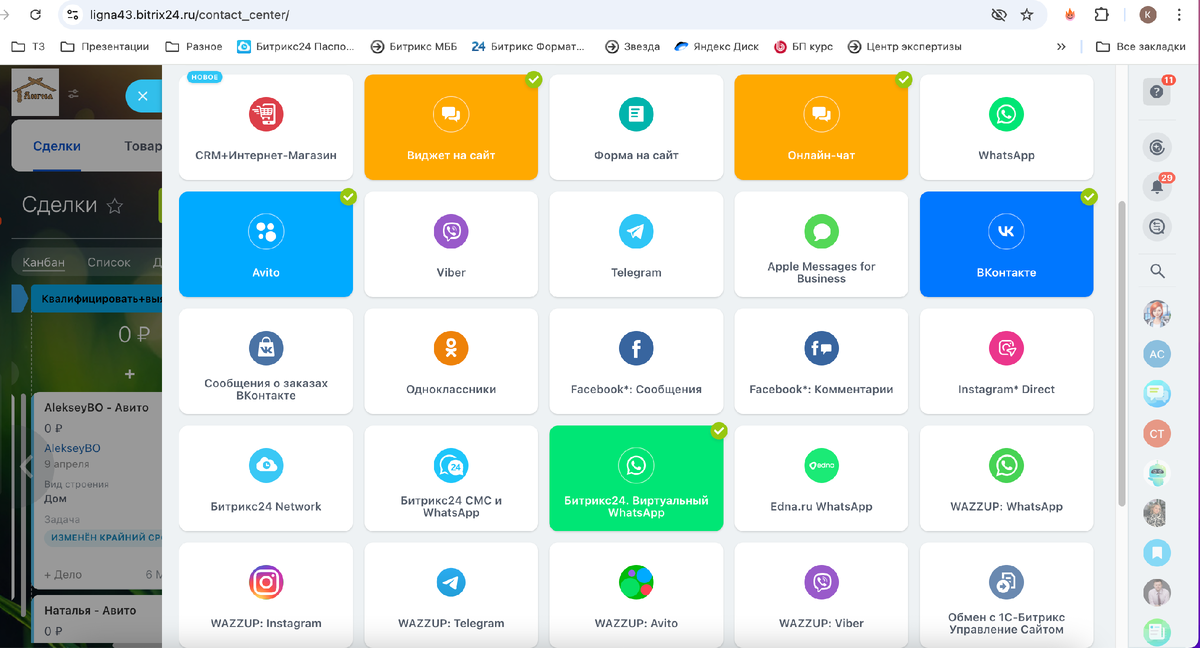Open the plain Viber channel tile
Screen dimensions: 1200x648
451,244
